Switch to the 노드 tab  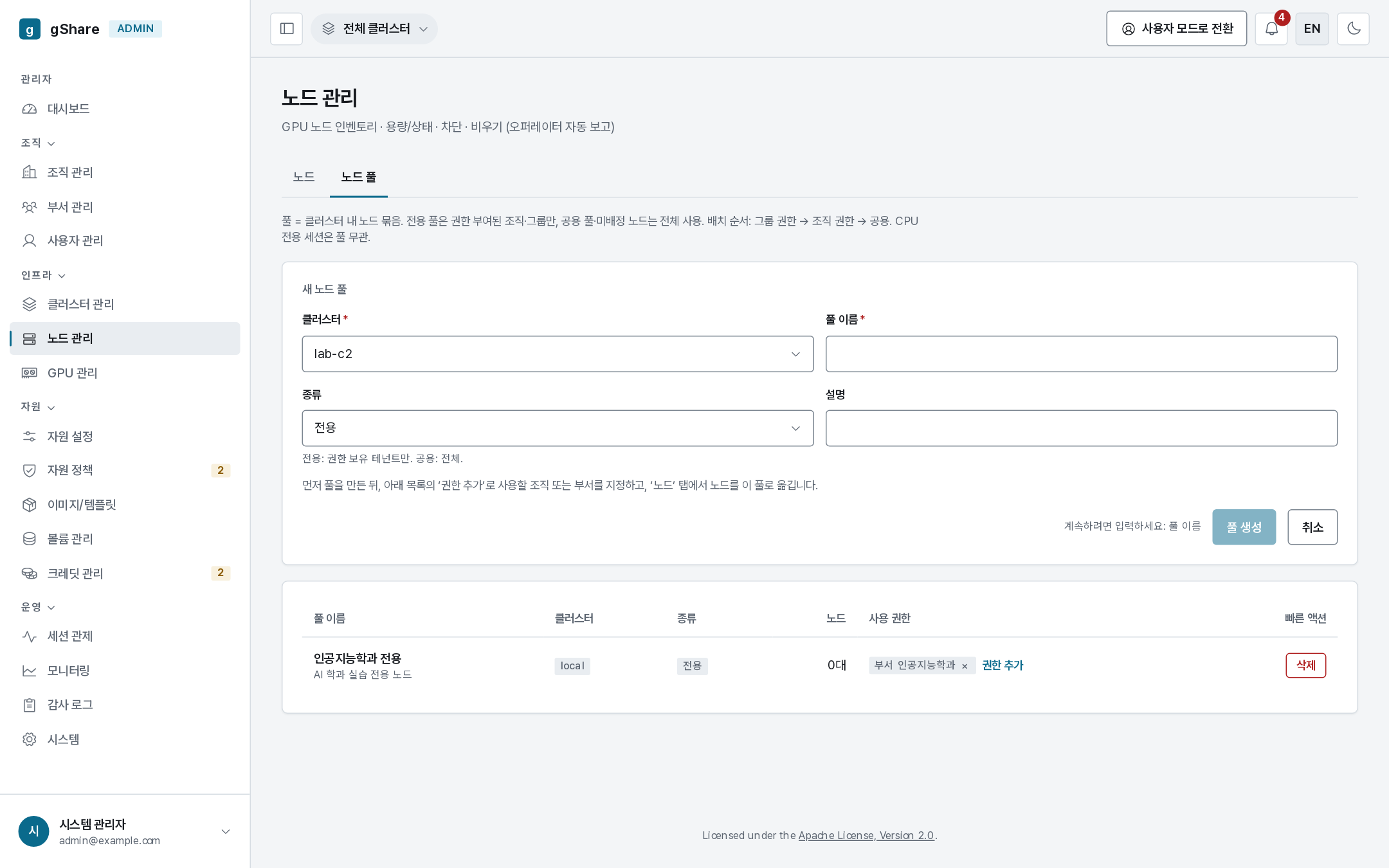(304, 177)
